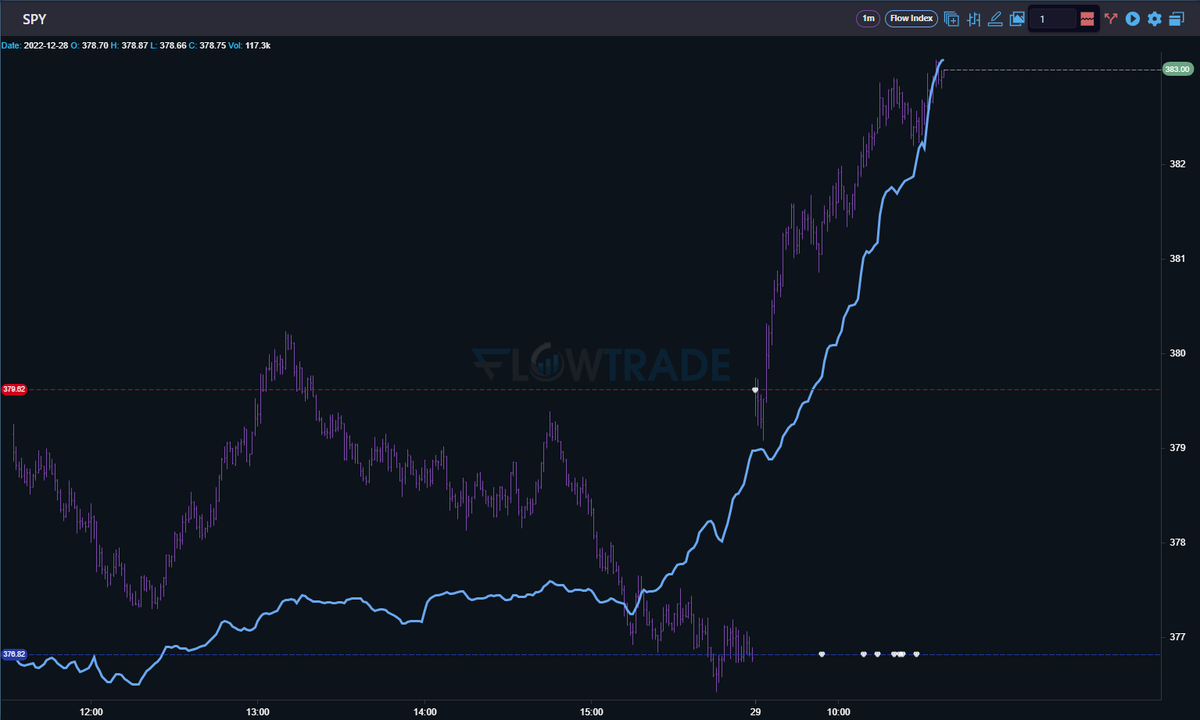Click the red branching arrows icon
The height and width of the screenshot is (720, 1200).
(1111, 18)
